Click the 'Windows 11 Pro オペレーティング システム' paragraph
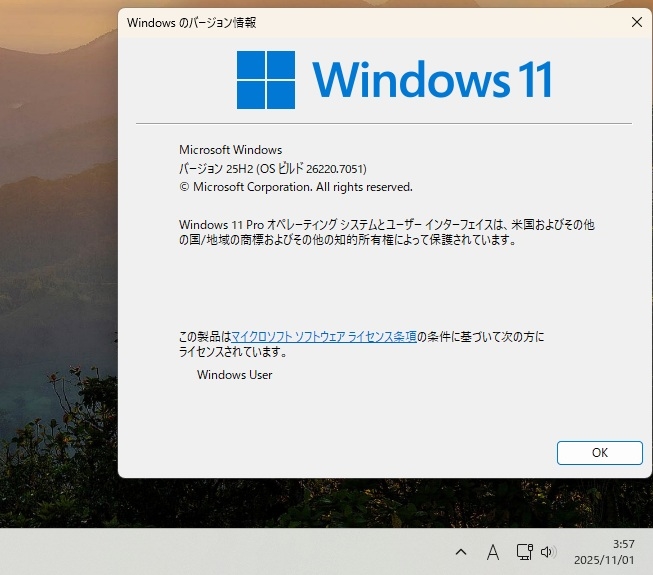This screenshot has height=575, width=653. [x=386, y=232]
